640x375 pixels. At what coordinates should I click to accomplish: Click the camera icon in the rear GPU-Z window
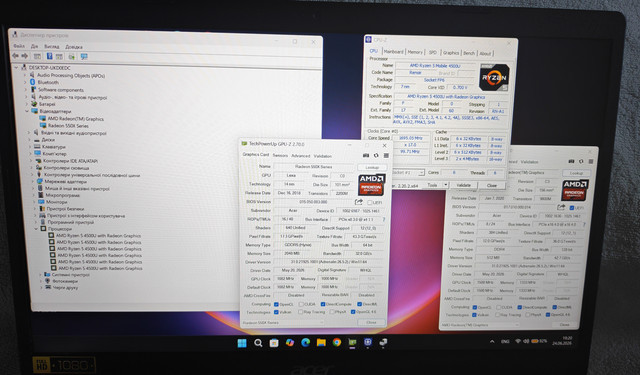click(571, 162)
